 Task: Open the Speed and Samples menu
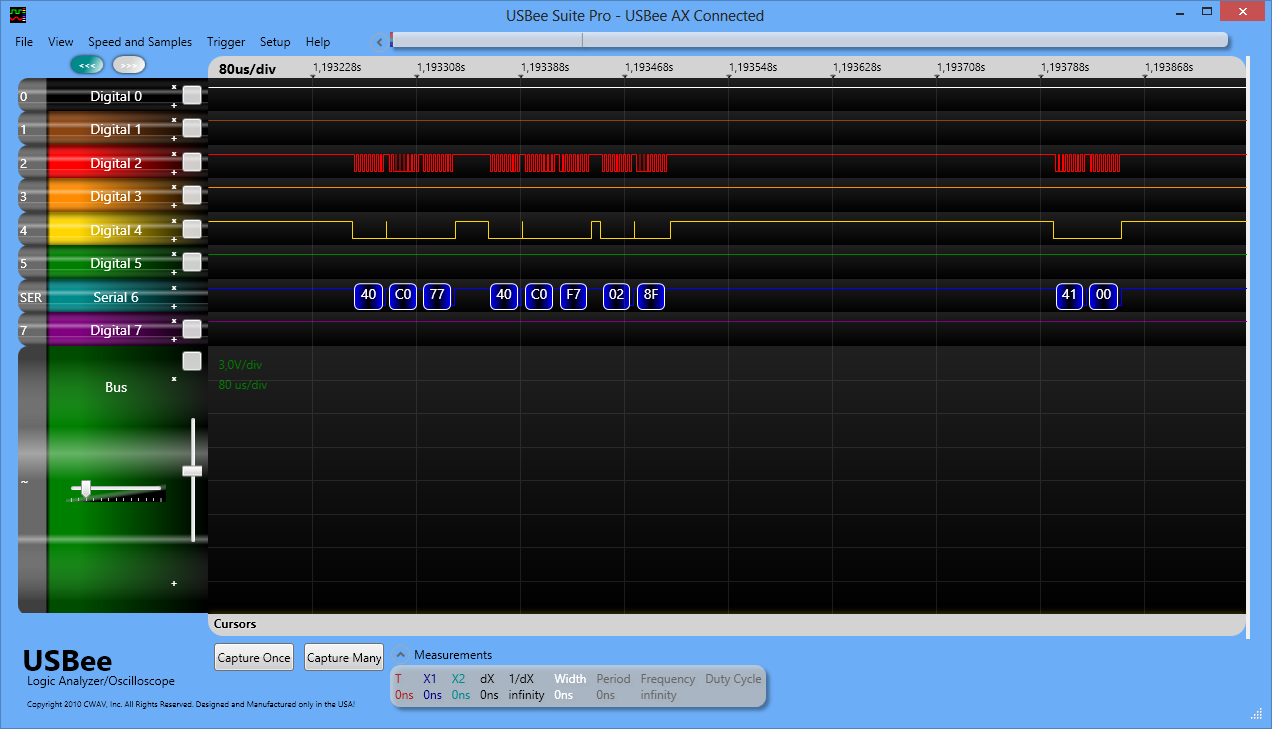pyautogui.click(x=140, y=42)
